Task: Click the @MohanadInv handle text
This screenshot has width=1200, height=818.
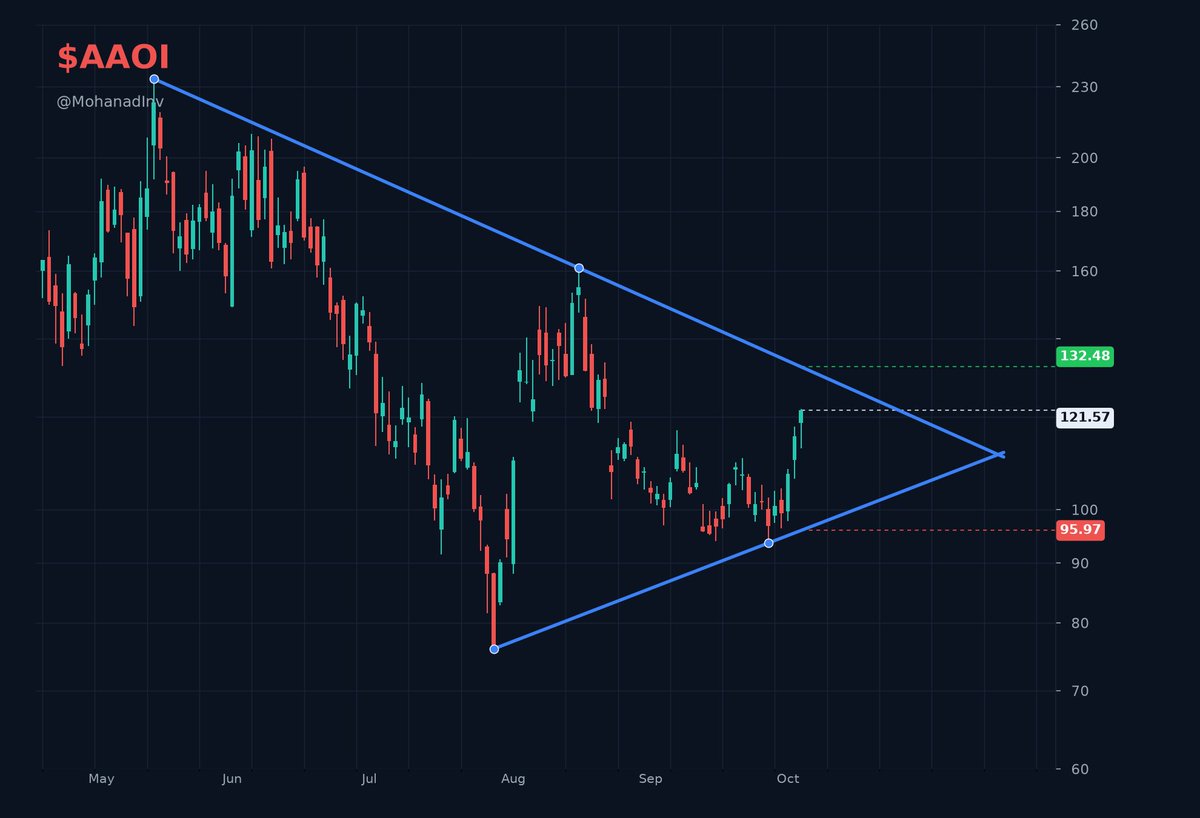Action: click(110, 102)
